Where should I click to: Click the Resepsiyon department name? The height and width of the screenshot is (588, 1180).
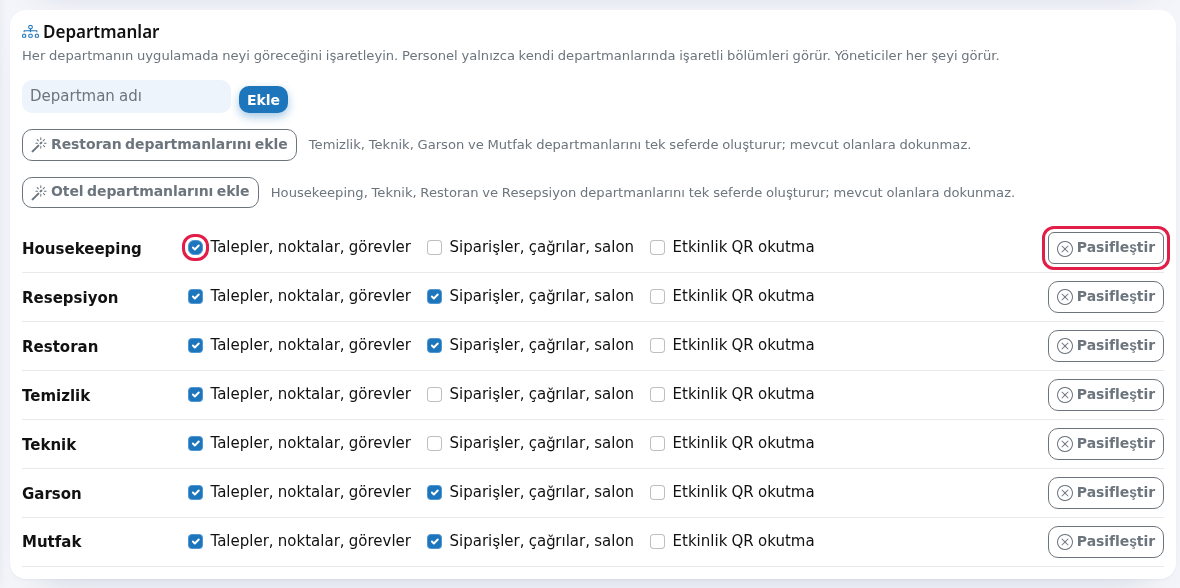(x=70, y=297)
